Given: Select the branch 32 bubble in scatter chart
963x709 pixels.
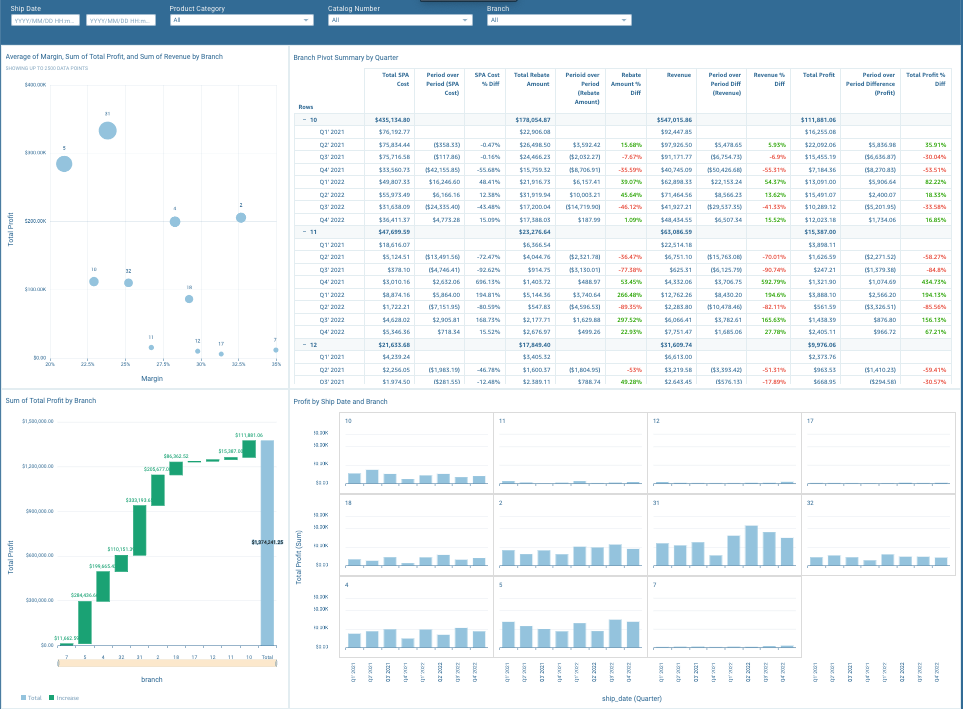Looking at the screenshot, I should (x=128, y=283).
